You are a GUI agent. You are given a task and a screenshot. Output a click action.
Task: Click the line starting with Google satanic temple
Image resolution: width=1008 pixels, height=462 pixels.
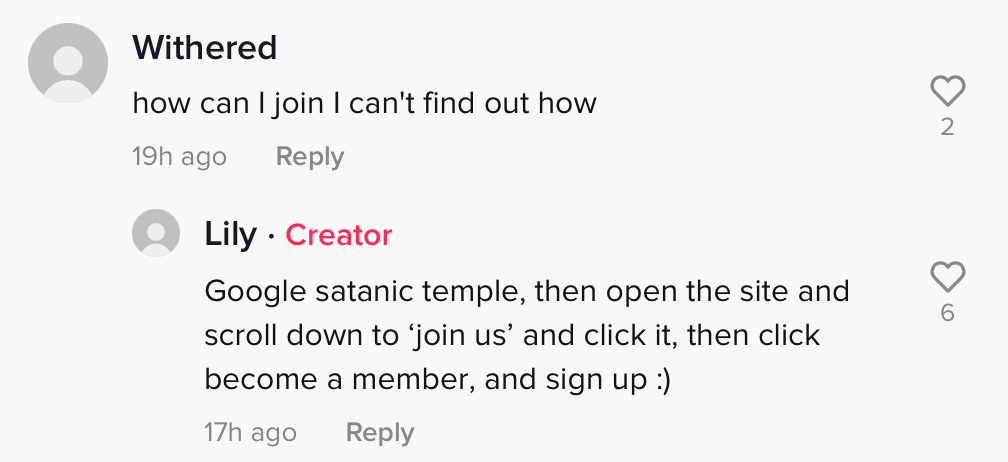click(527, 292)
